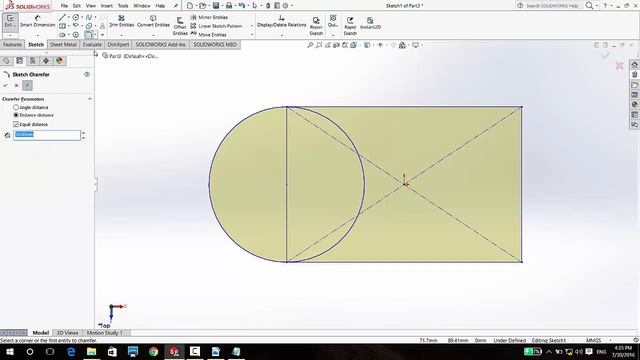Click the Trim Entities tool

click(x=121, y=21)
